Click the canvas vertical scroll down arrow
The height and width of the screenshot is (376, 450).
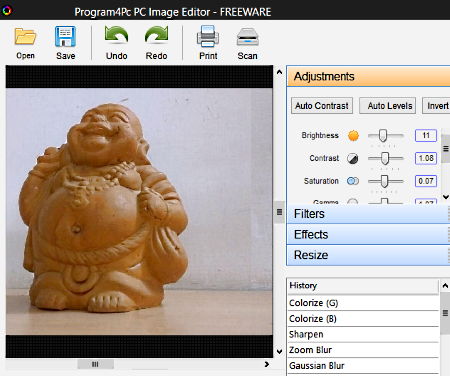(x=279, y=351)
